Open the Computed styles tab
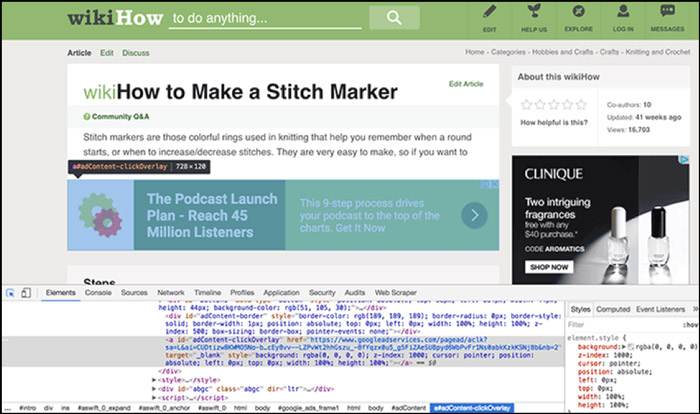This screenshot has width=700, height=414. 613,309
